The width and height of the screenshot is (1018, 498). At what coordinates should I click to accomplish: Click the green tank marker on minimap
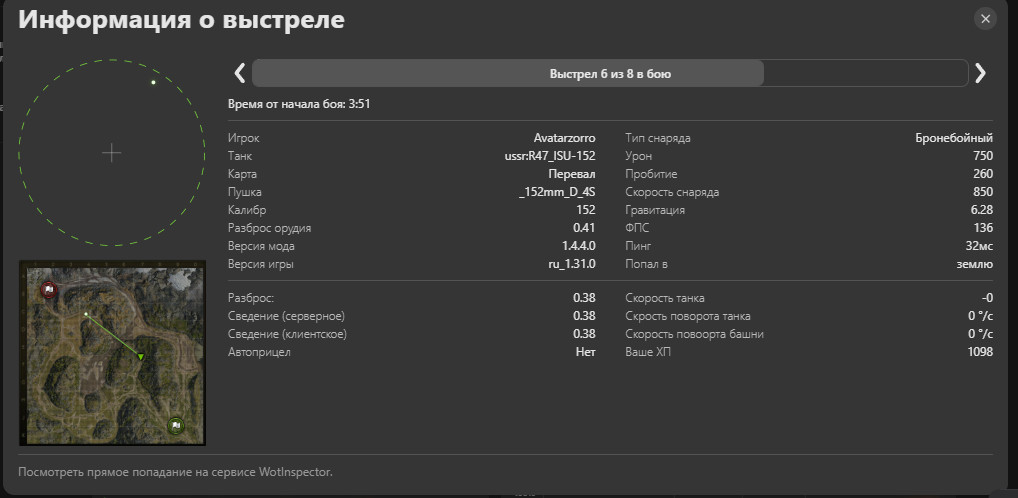[x=141, y=356]
